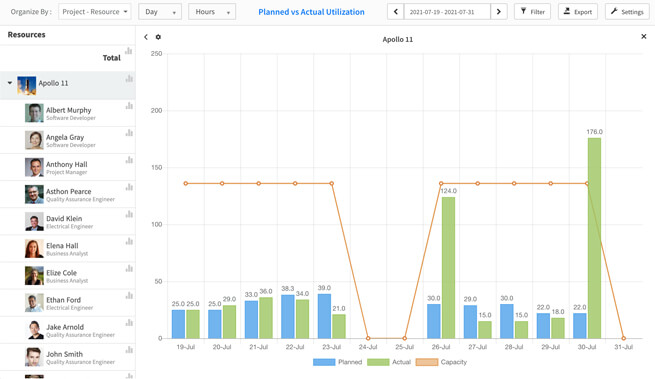Show bar chart icon for Angela Gray
Screen dimensions: 655x379
tap(129, 133)
